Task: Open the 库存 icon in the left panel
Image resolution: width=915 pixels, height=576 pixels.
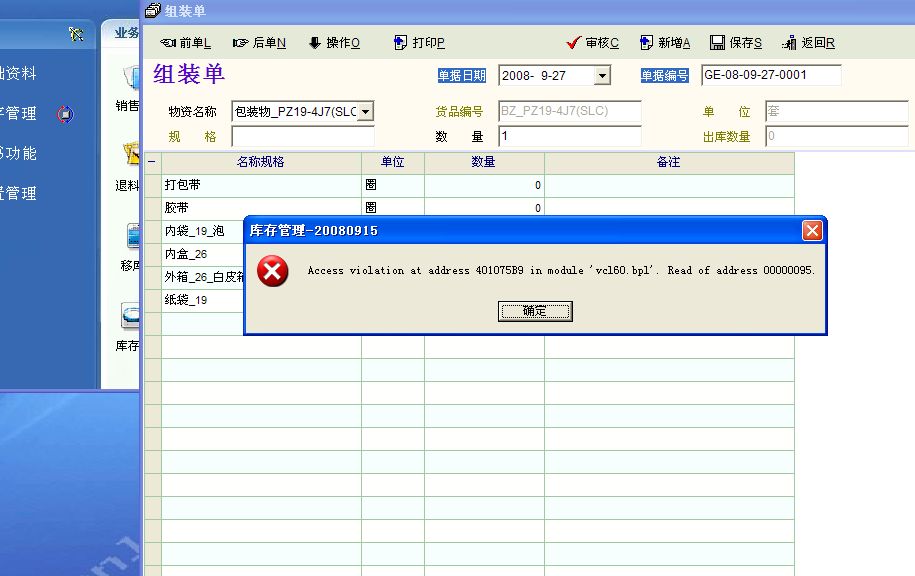Action: pos(130,318)
